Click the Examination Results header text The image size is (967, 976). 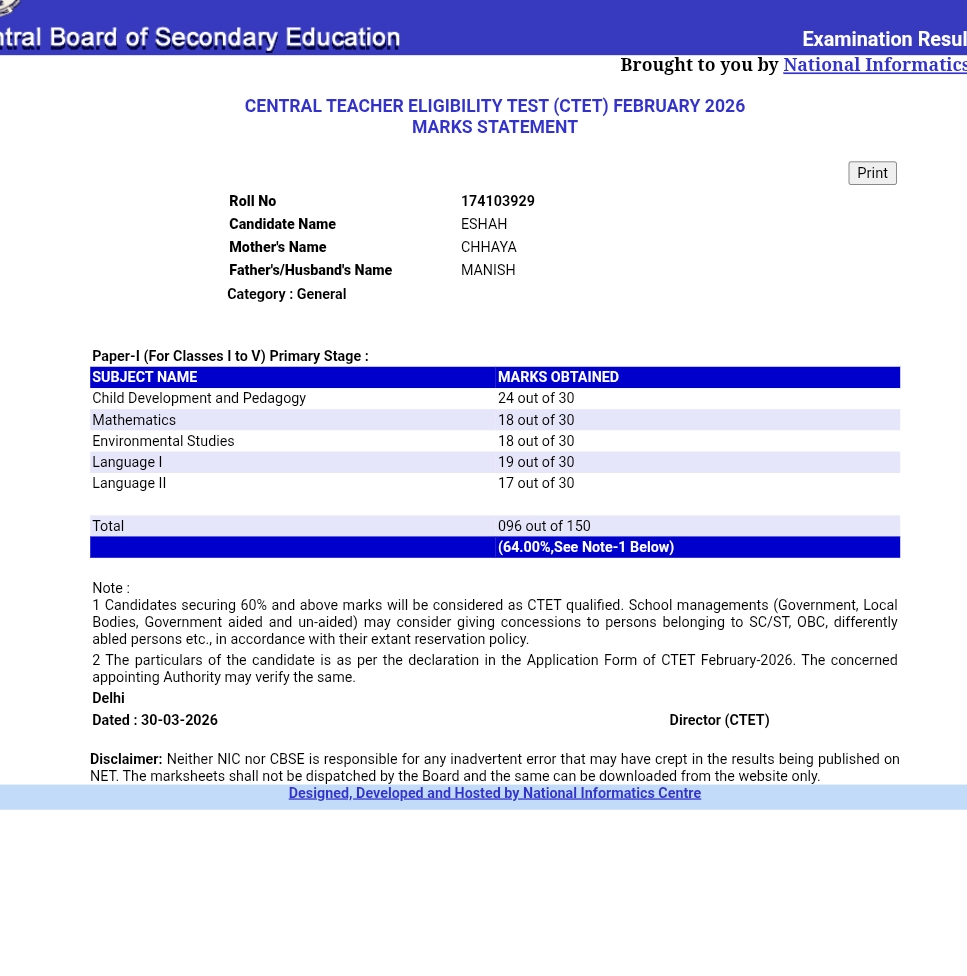[x=883, y=39]
